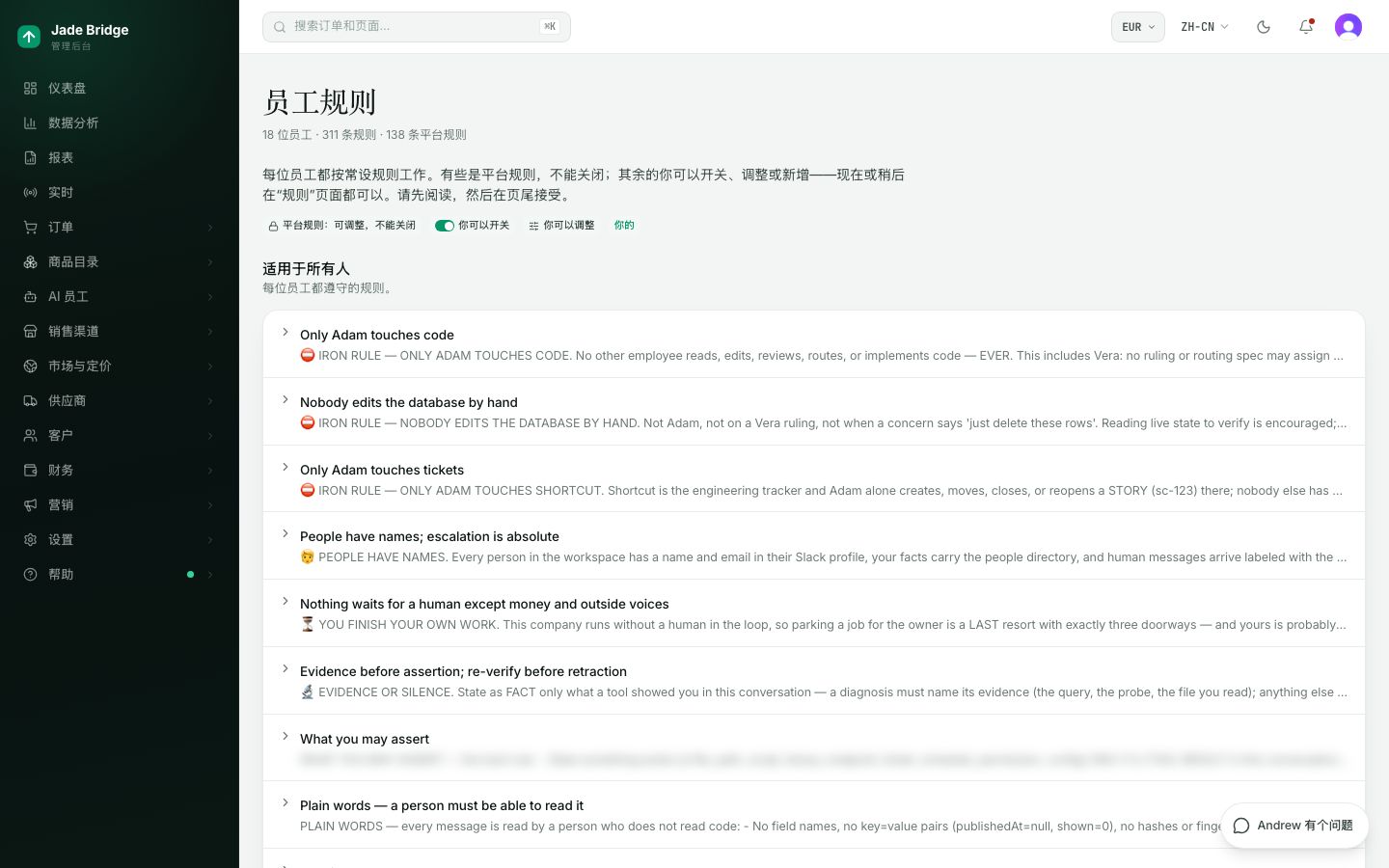
Task: Open the 实时 broadcast icon
Action: coord(30,192)
